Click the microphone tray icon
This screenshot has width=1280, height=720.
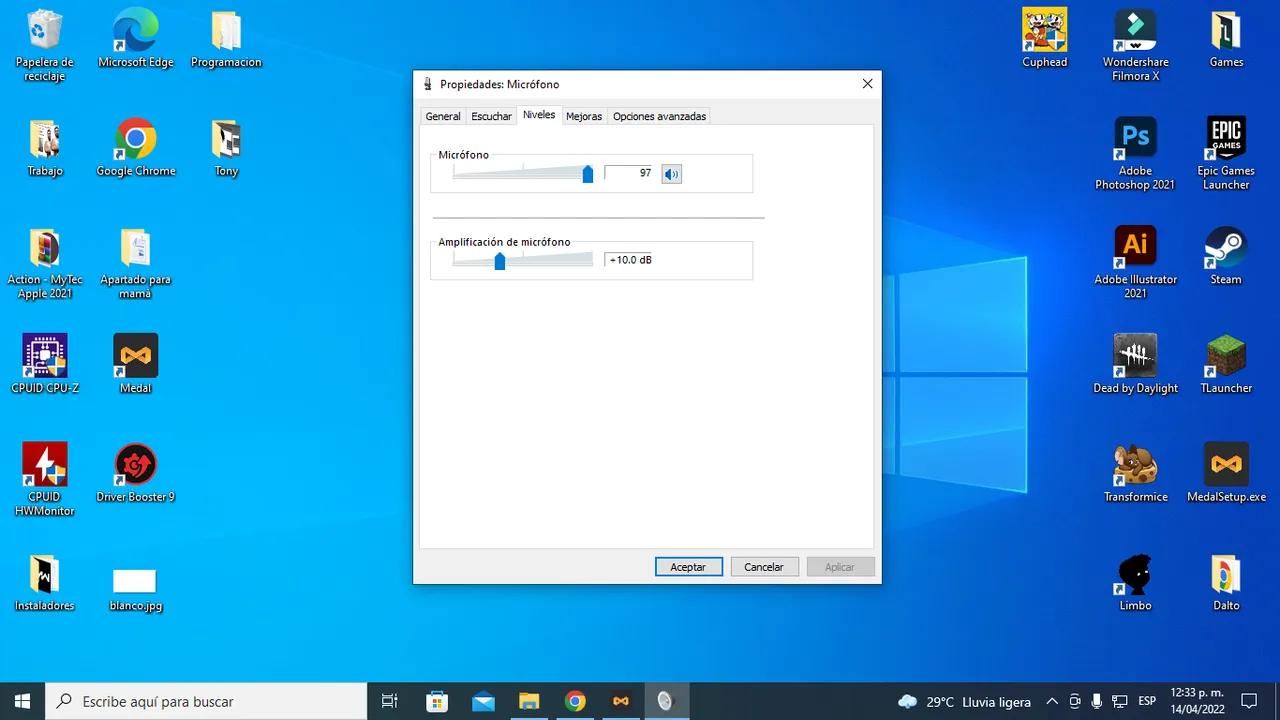(1097, 701)
